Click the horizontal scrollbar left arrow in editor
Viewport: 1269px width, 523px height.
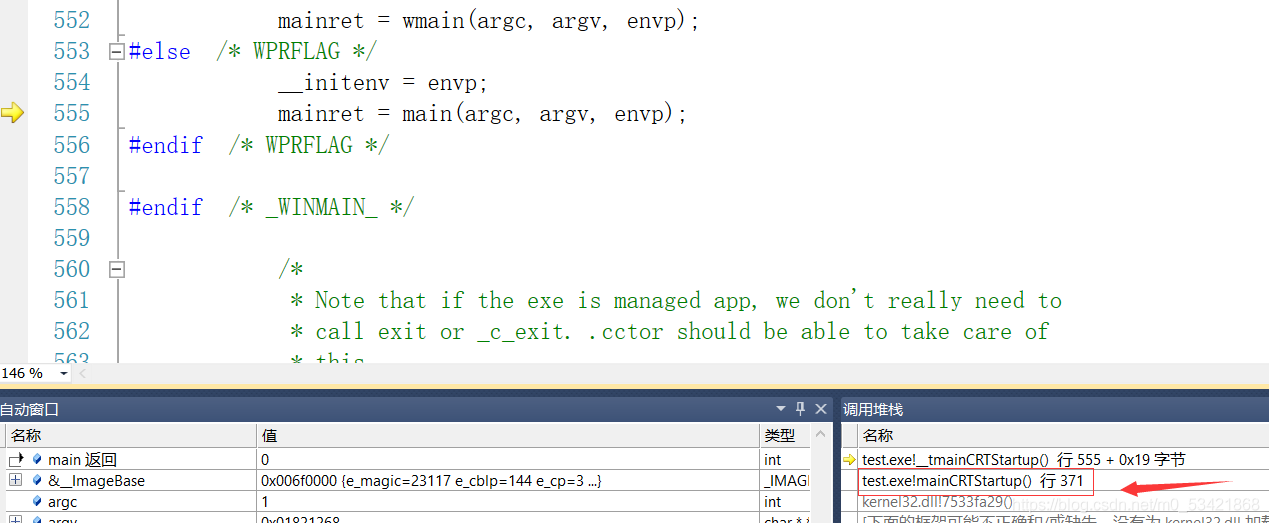pyautogui.click(x=82, y=373)
